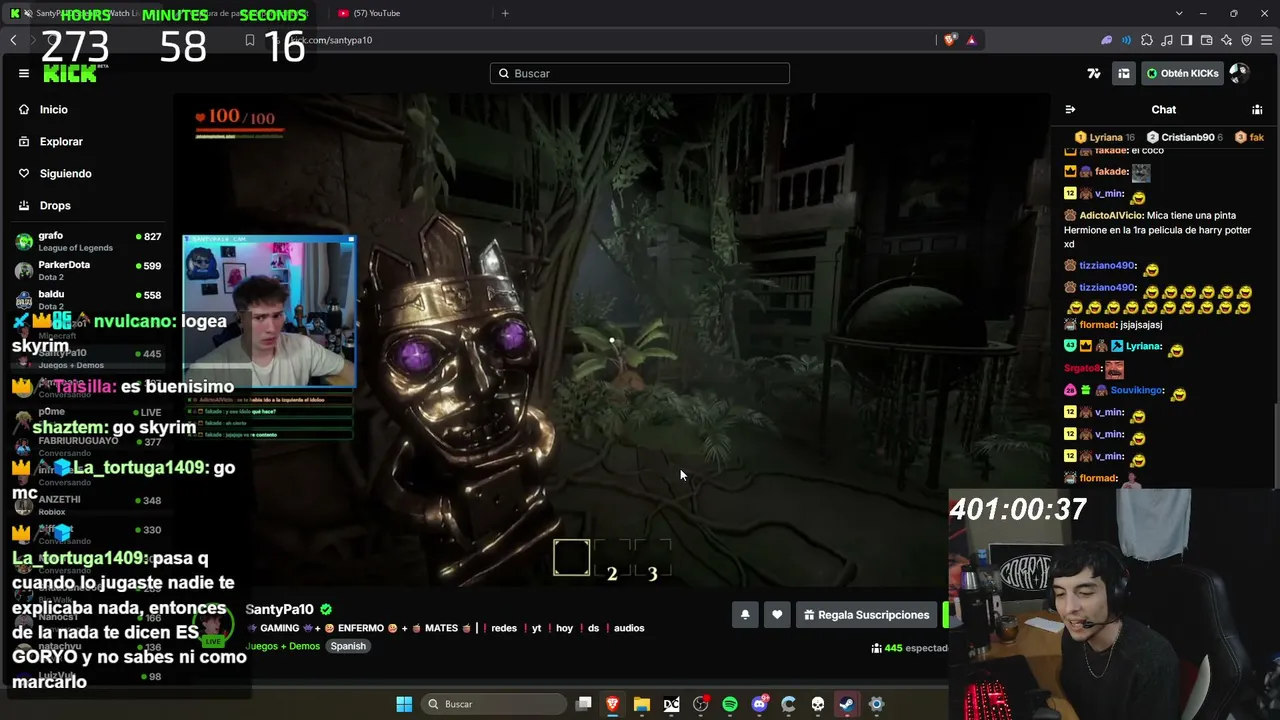Open the browser extensions puzzle icon
The width and height of the screenshot is (1280, 720).
(1147, 40)
